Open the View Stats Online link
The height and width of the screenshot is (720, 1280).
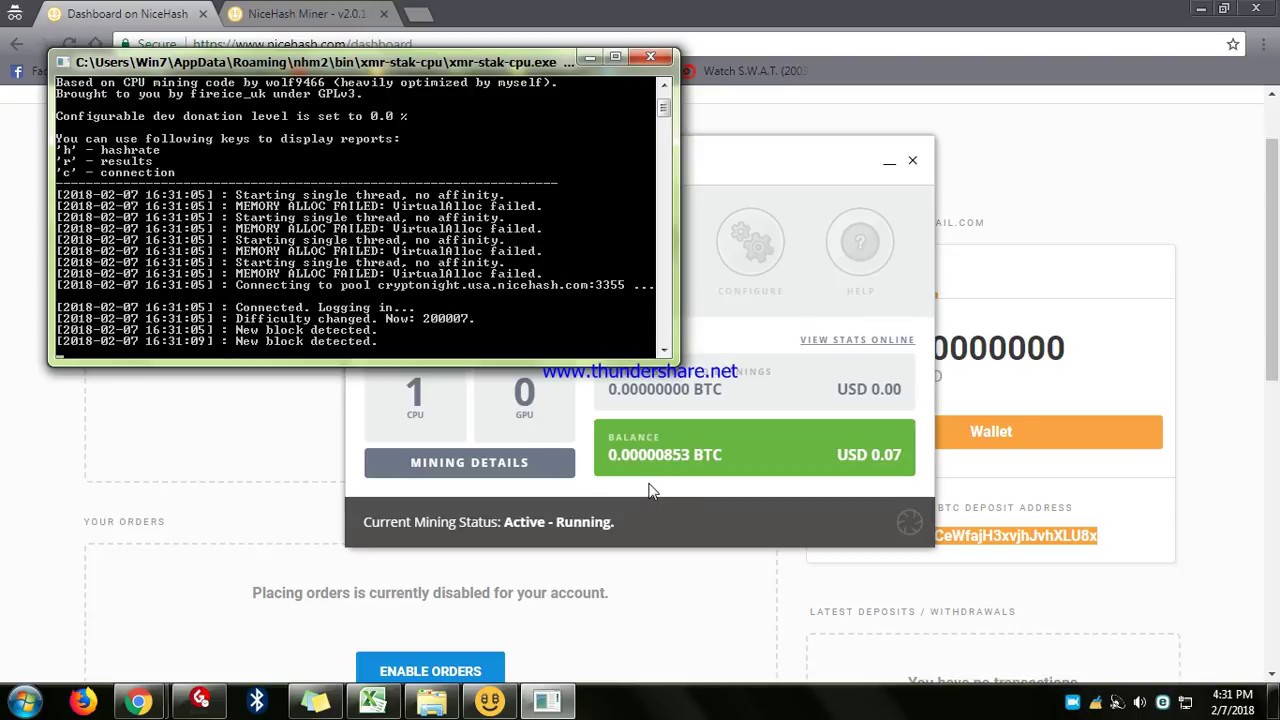pos(857,340)
